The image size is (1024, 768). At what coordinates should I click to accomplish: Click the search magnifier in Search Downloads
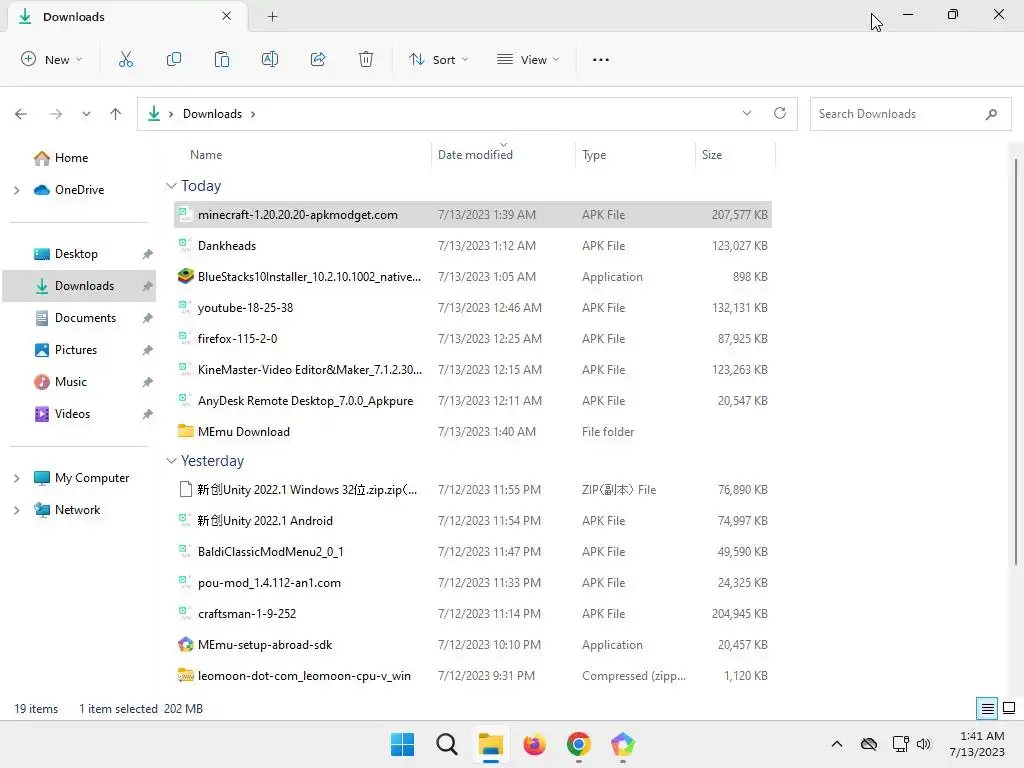click(991, 114)
